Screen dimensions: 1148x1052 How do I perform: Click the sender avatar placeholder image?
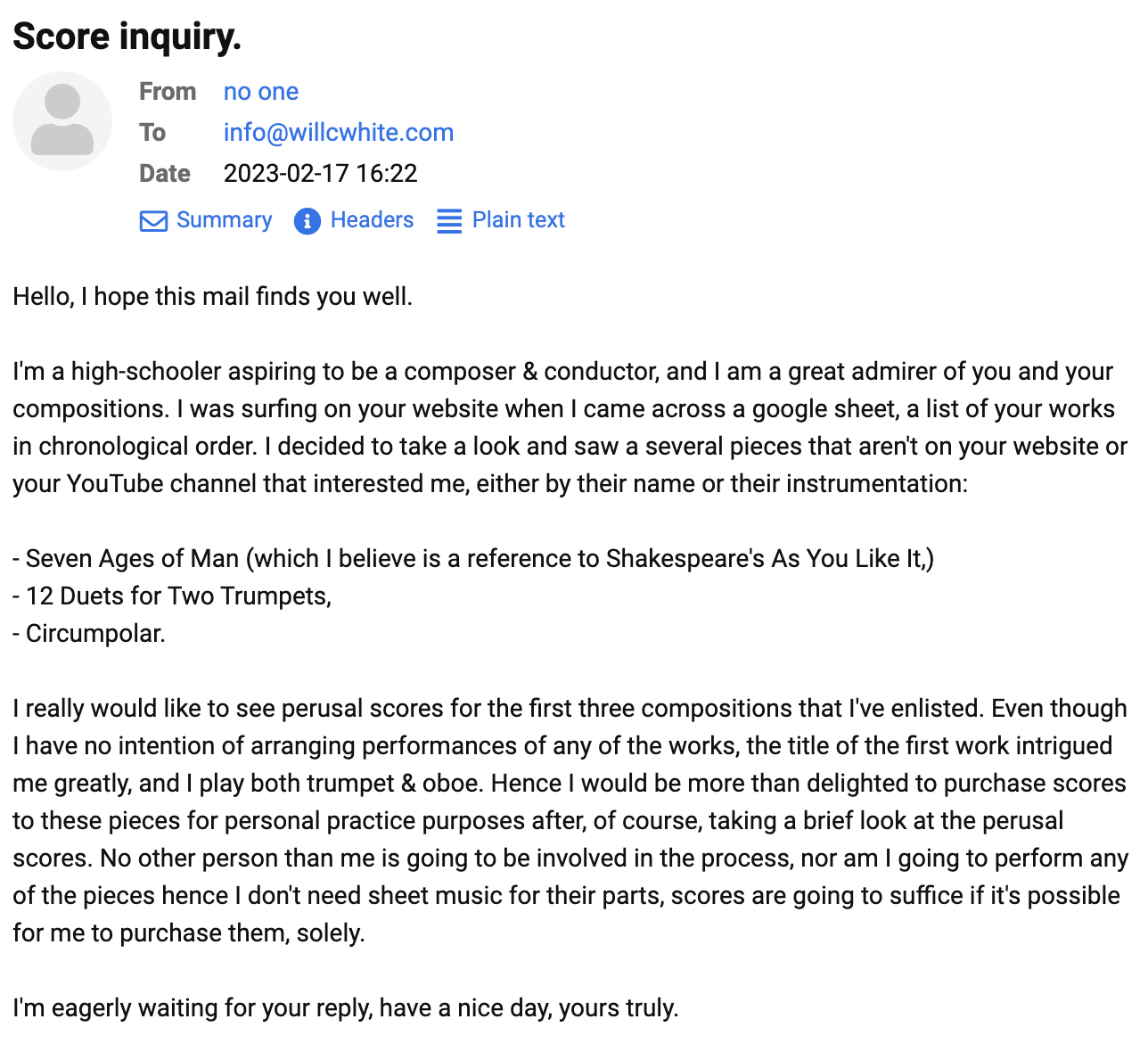[62, 121]
